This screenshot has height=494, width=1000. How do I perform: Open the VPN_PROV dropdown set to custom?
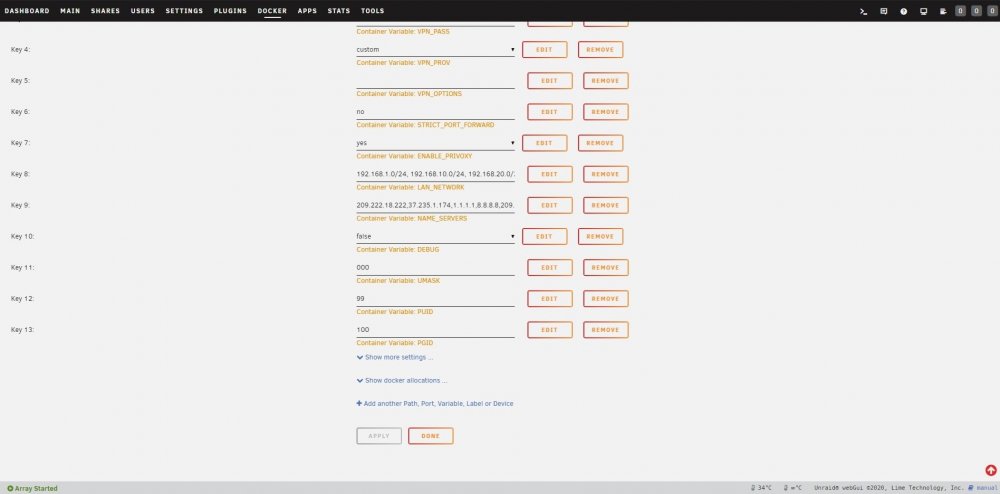click(436, 50)
